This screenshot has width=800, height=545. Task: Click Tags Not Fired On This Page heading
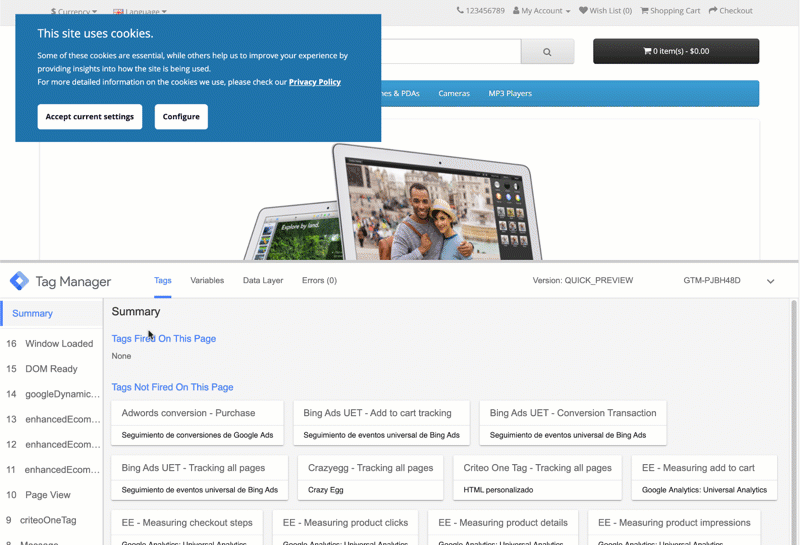coord(172,387)
